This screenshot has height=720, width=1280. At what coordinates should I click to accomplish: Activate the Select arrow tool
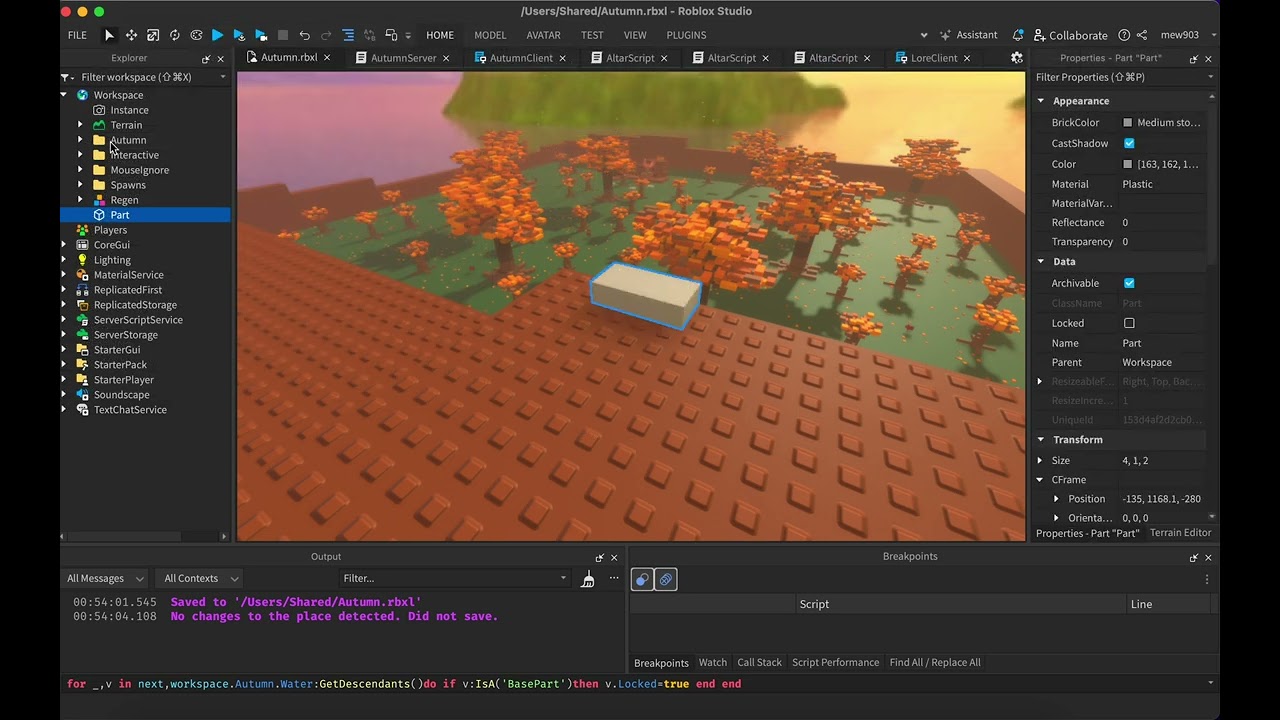coord(110,35)
